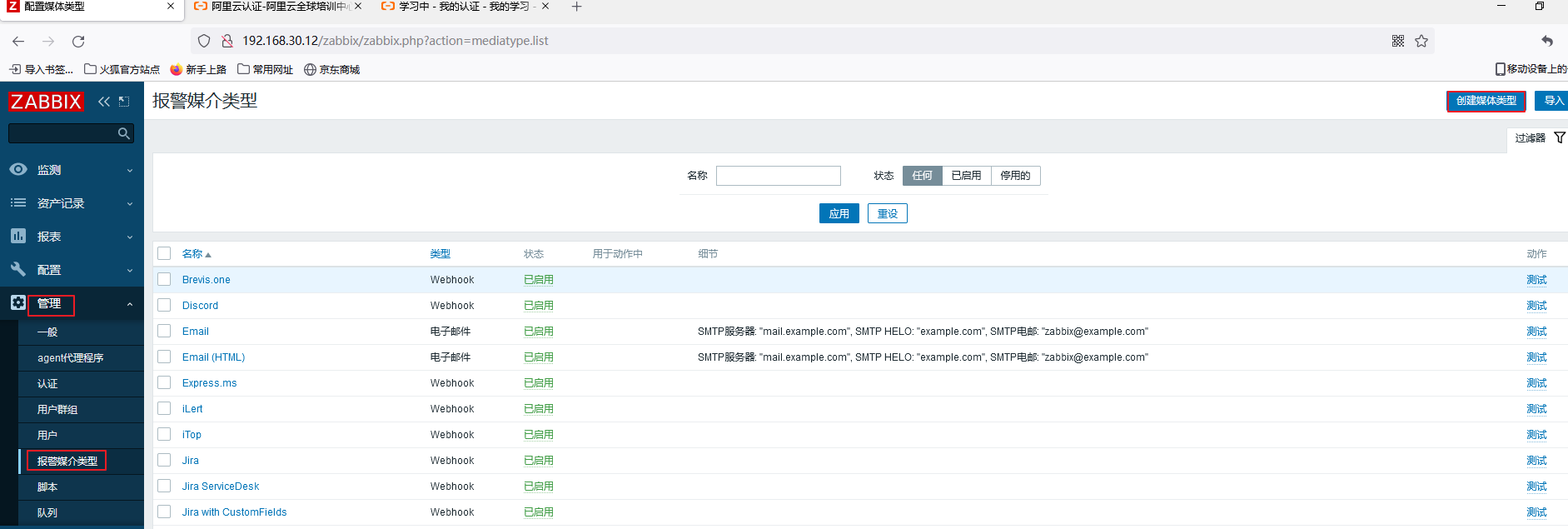Check the Discord row checkbox
The image size is (1568, 529).
click(x=164, y=305)
